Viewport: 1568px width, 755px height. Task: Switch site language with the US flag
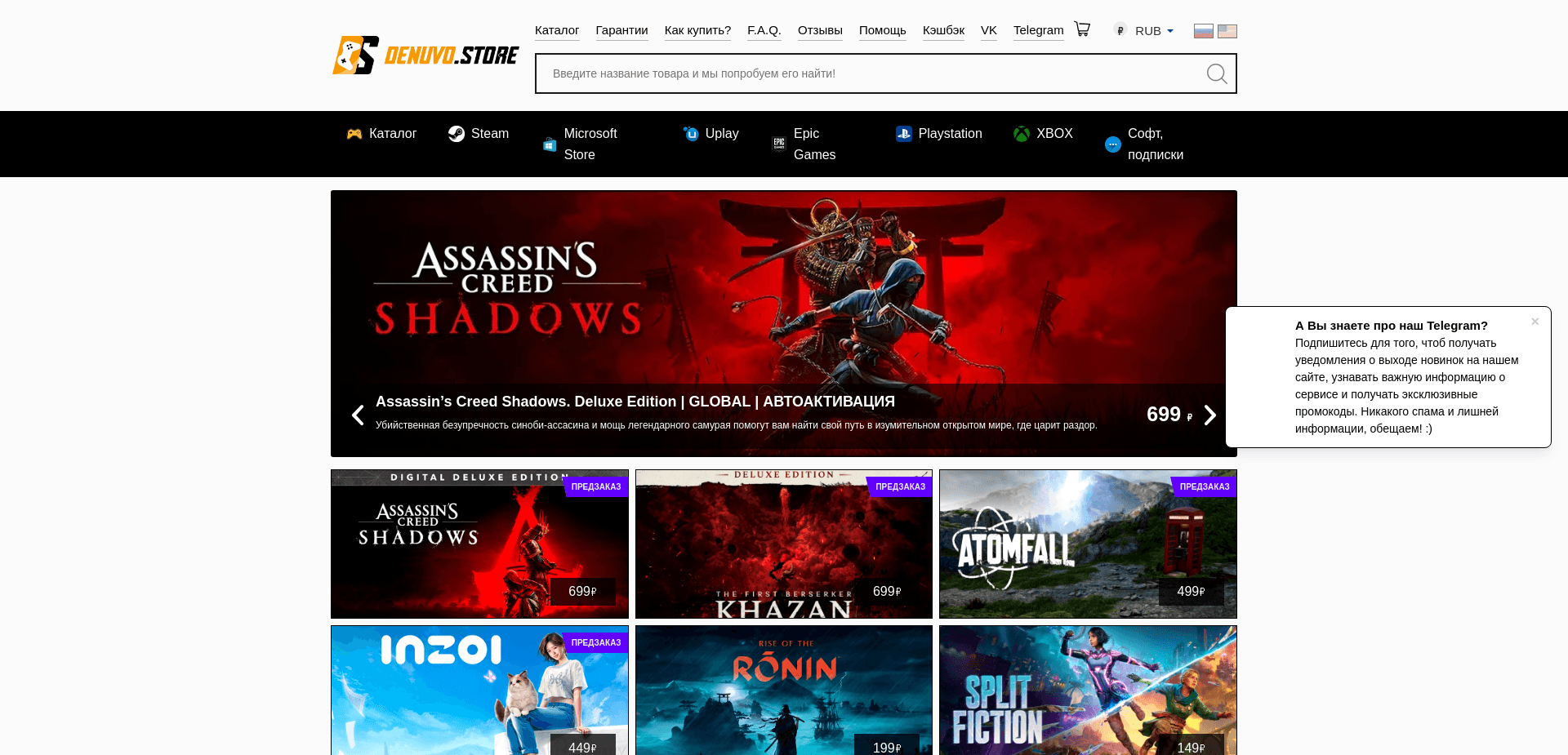click(1227, 30)
